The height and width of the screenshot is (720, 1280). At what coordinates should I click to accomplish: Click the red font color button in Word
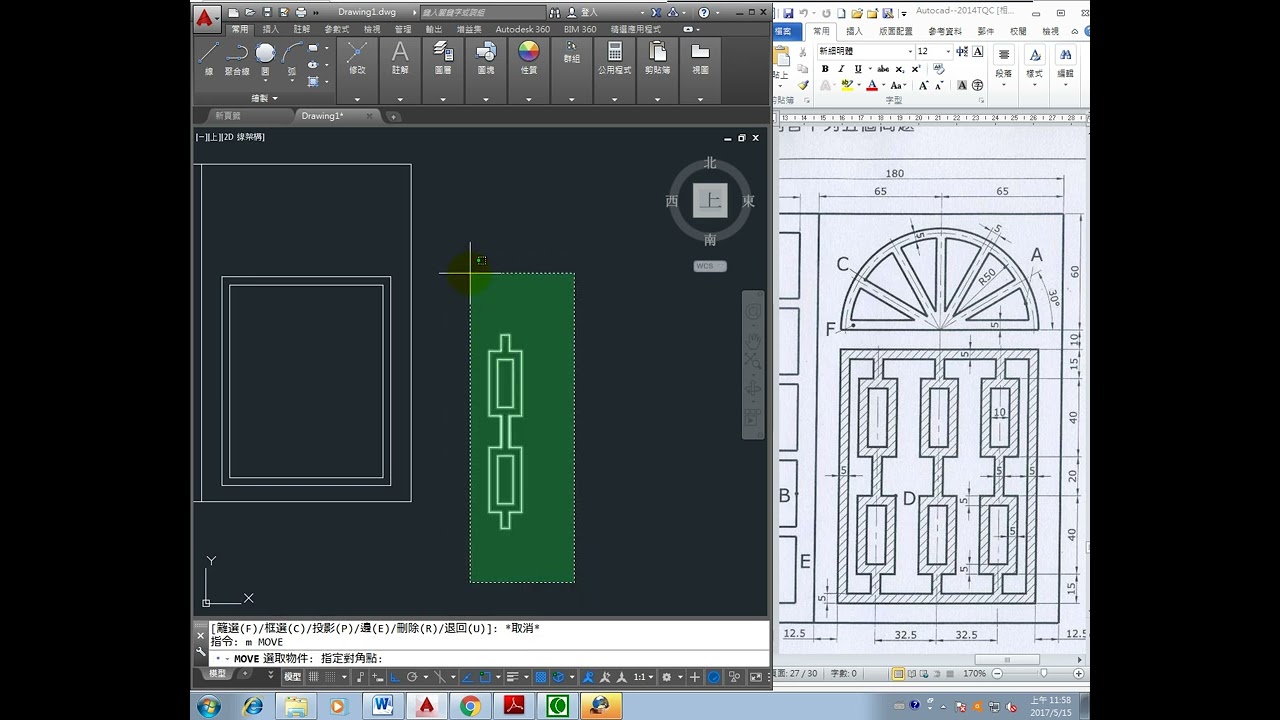pyautogui.click(x=872, y=86)
